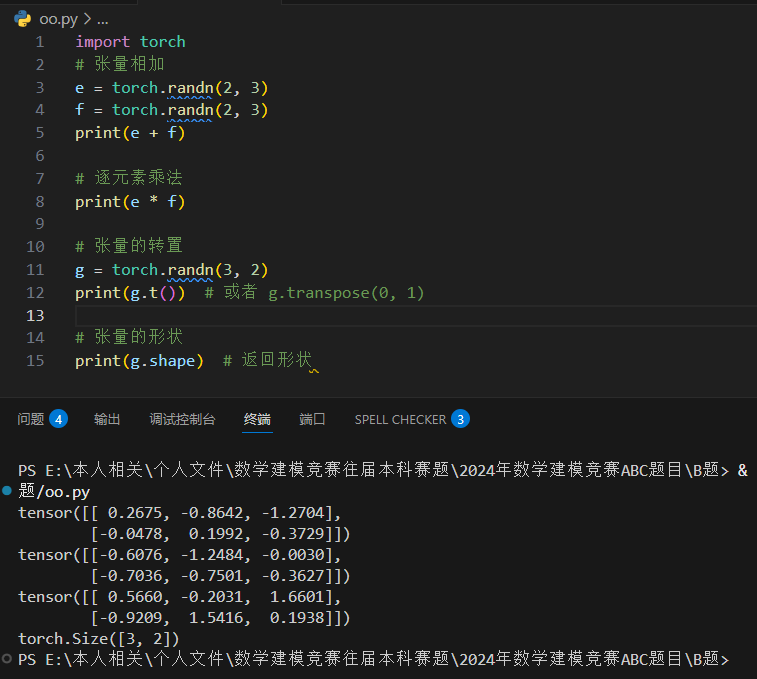
Task: Click terminal output row '-0.6076, -1.2484, -0.0030'
Action: pos(180,554)
